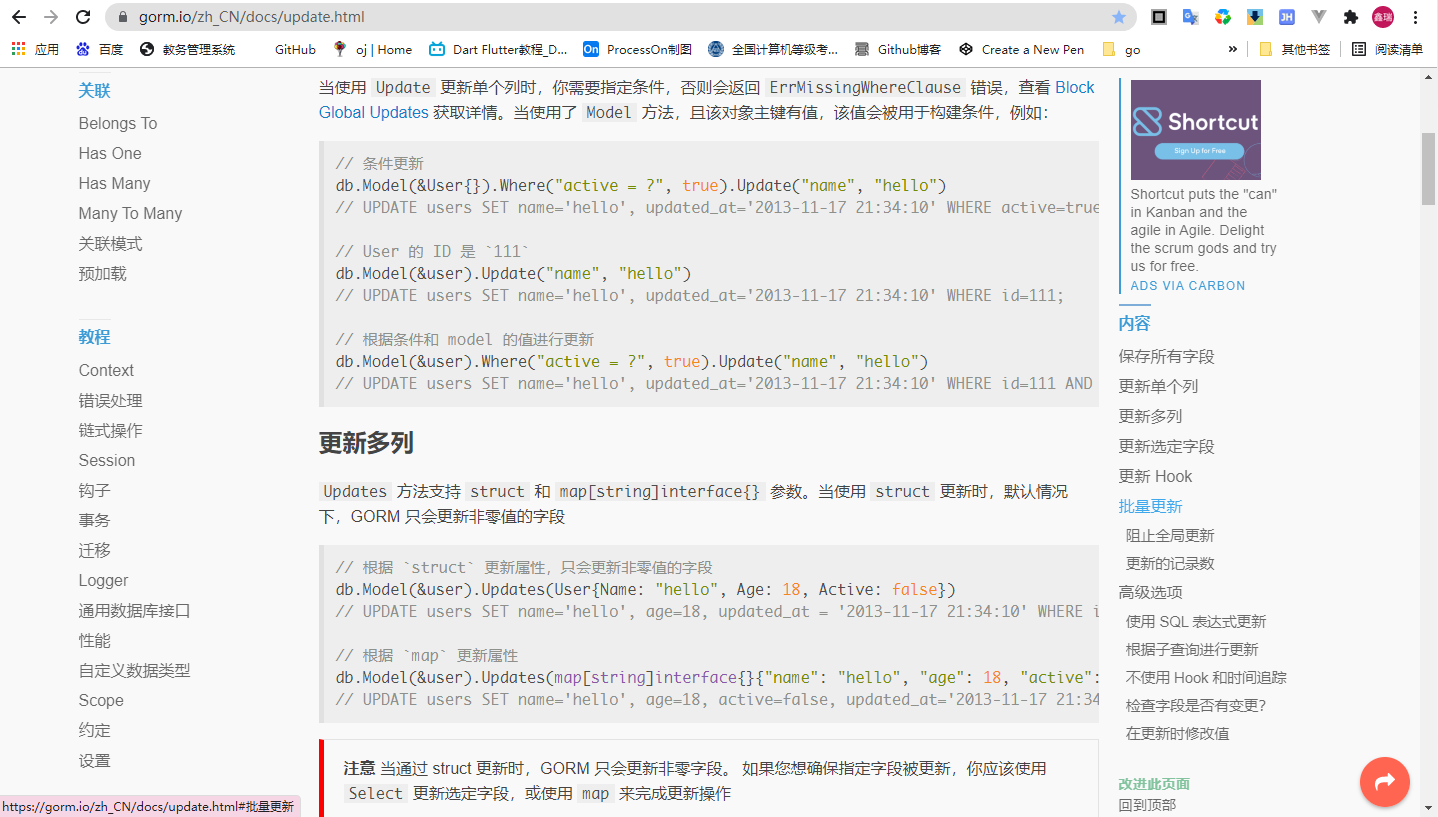Open 错误处理 in sidebar

(x=111, y=400)
